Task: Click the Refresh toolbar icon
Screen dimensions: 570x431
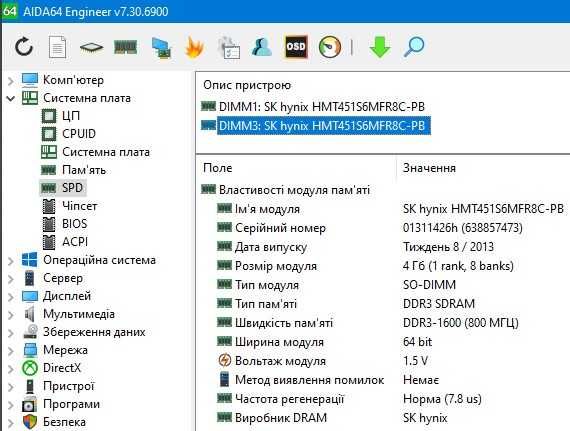Action: pyautogui.click(x=24, y=47)
